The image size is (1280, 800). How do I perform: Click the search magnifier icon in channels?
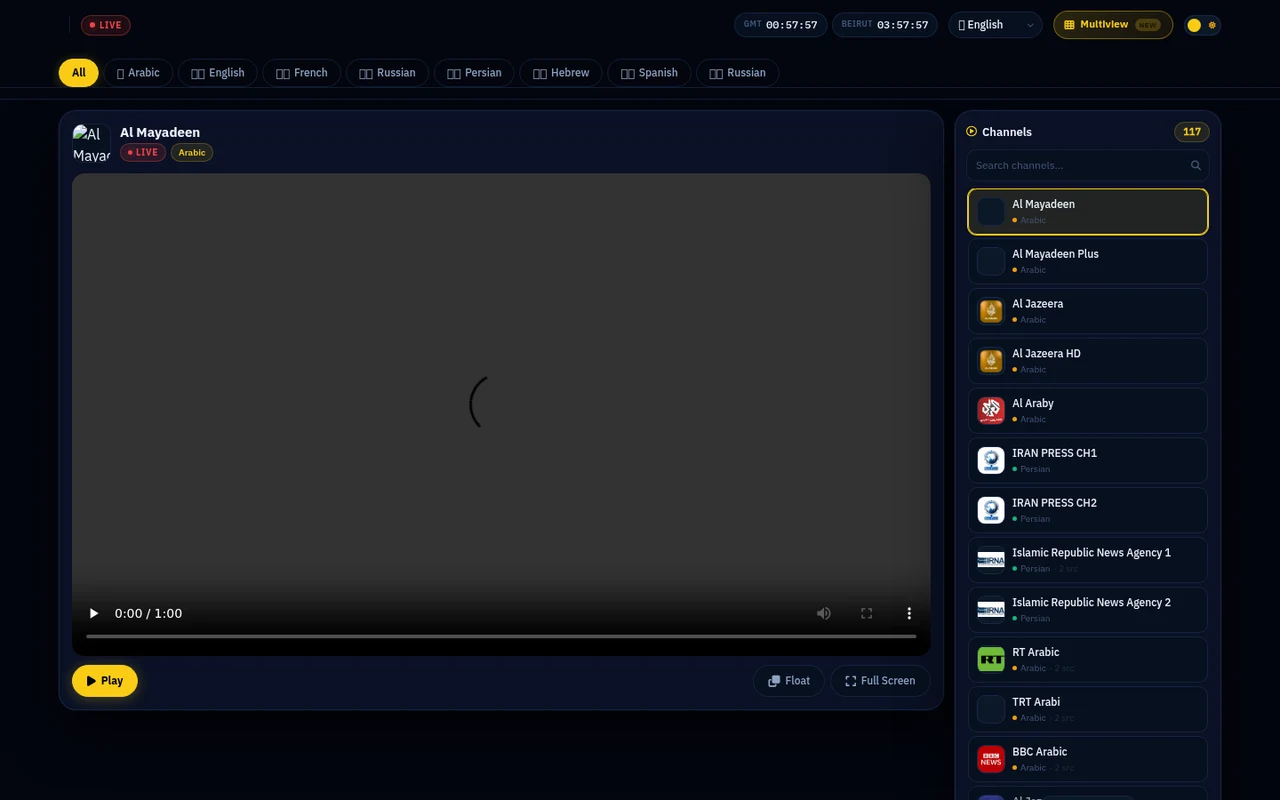pos(1196,166)
